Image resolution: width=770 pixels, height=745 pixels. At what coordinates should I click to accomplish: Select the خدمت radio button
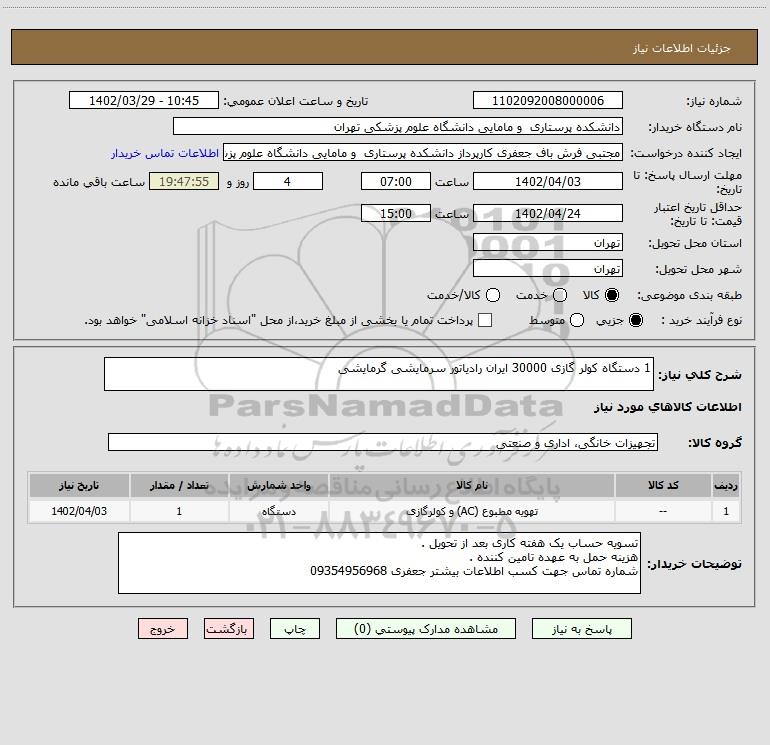pos(560,295)
